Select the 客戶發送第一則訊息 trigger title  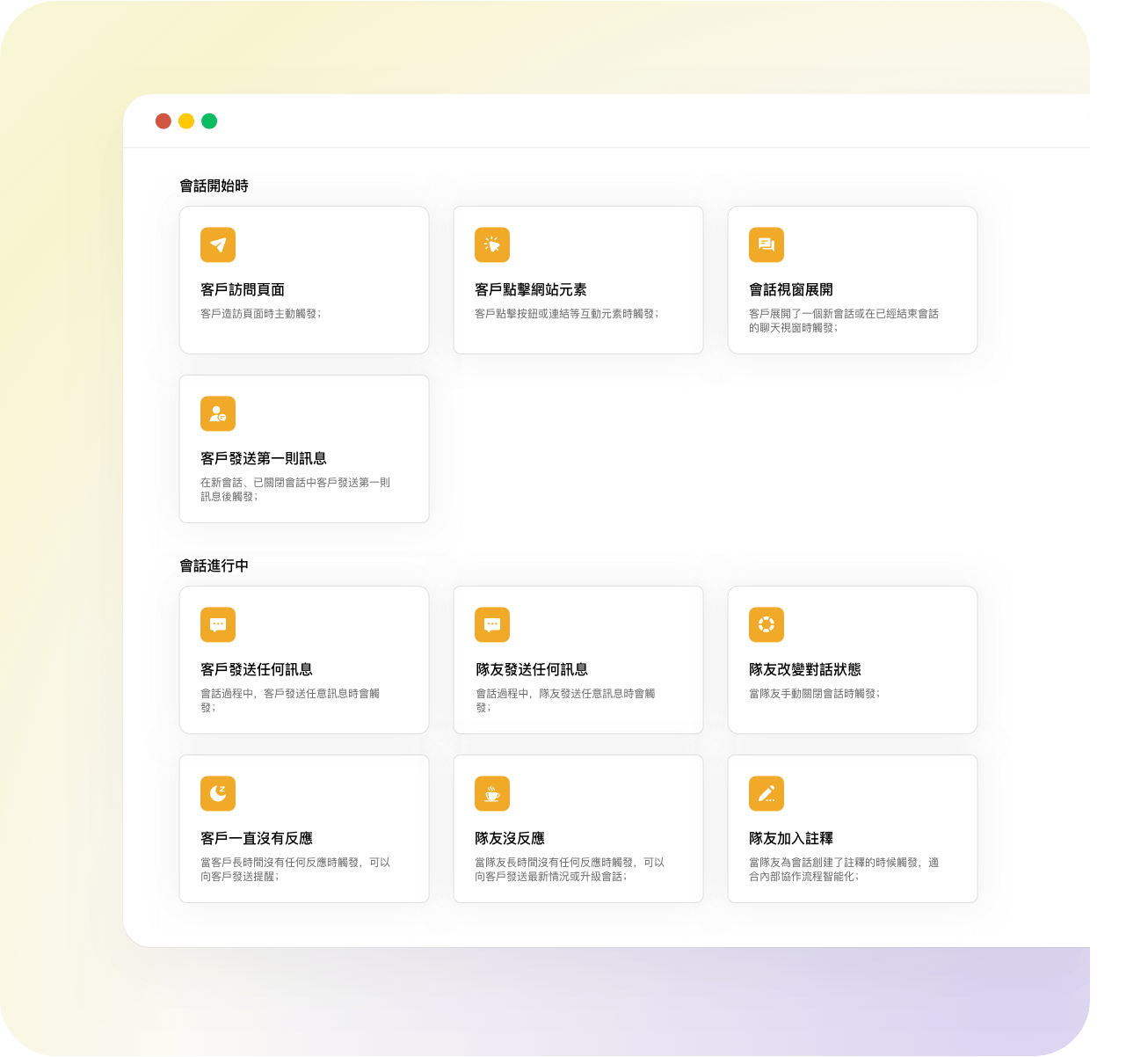click(264, 459)
